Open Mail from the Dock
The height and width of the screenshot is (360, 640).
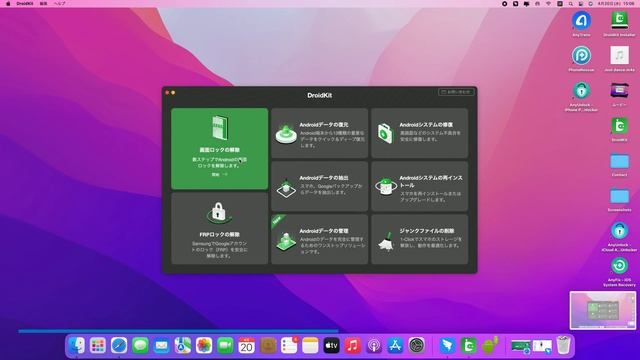coord(161,346)
